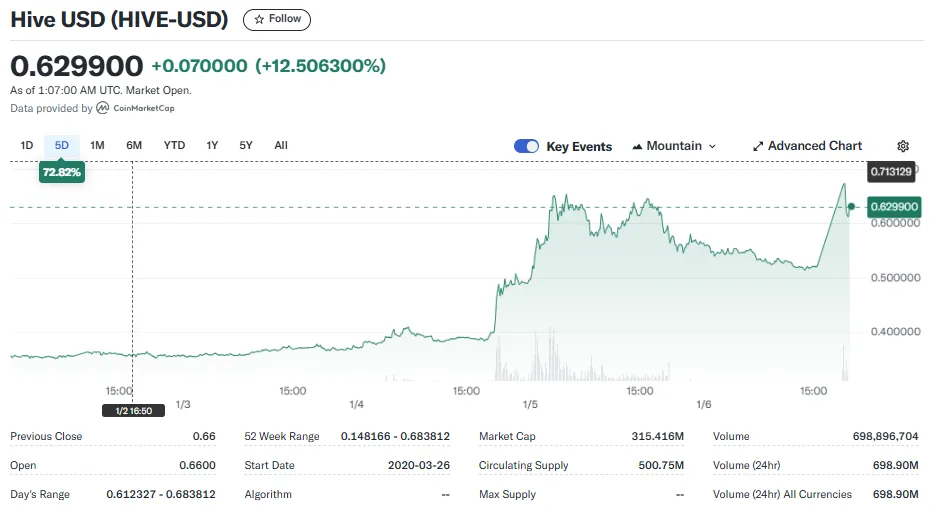The width and height of the screenshot is (943, 516).
Task: Click the Day's Range value 0.612327 - 0.683812
Action: click(x=161, y=494)
